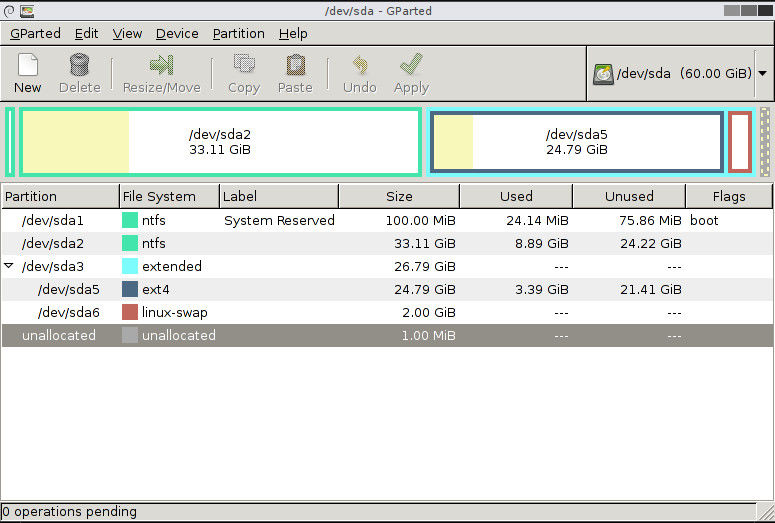The image size is (775, 523).
Task: Sort by the Used column header
Action: 516,196
